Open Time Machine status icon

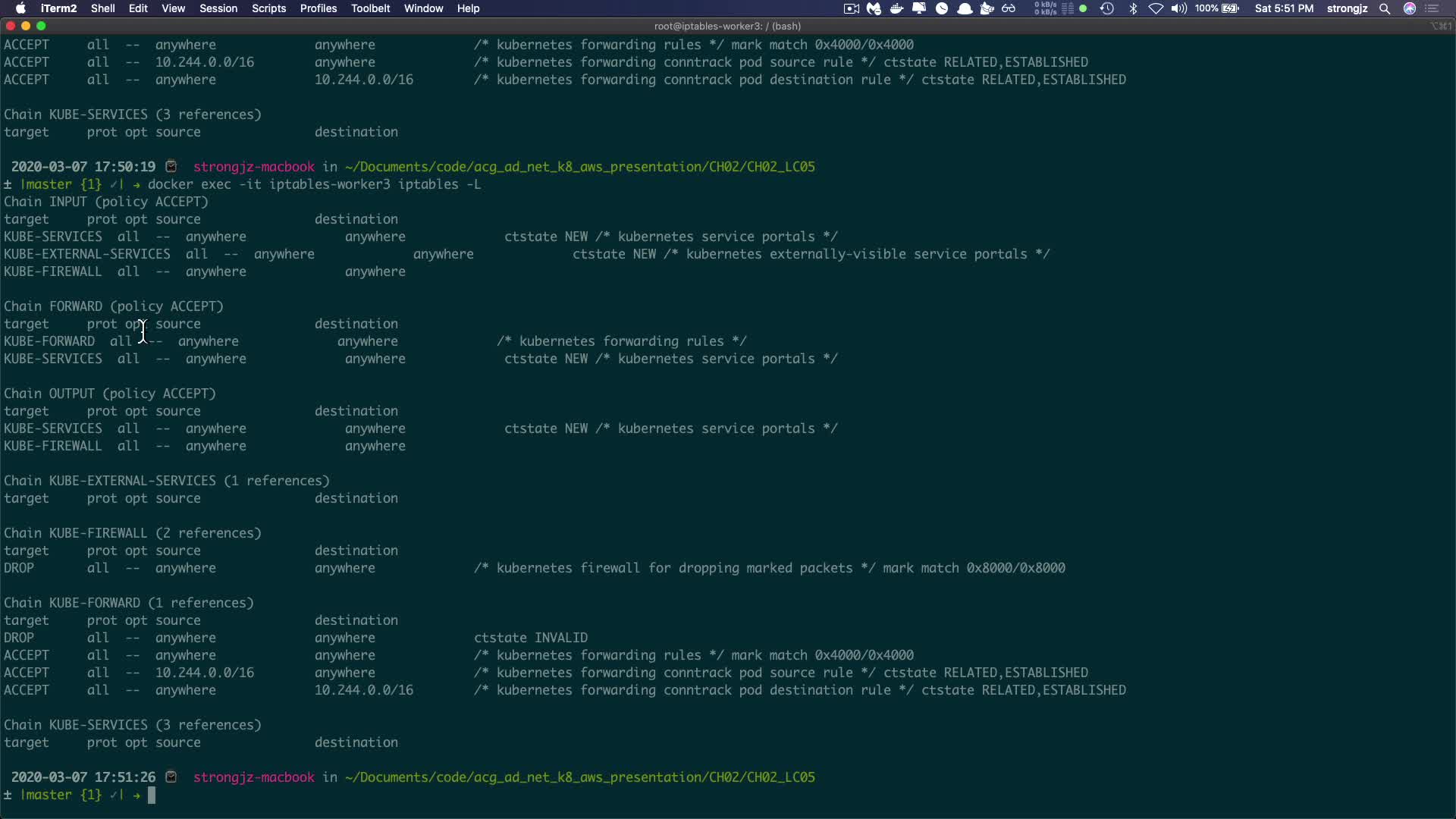tap(1107, 8)
